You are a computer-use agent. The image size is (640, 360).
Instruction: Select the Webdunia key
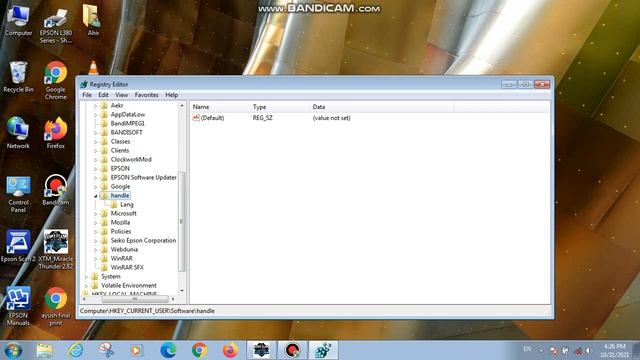[124, 249]
